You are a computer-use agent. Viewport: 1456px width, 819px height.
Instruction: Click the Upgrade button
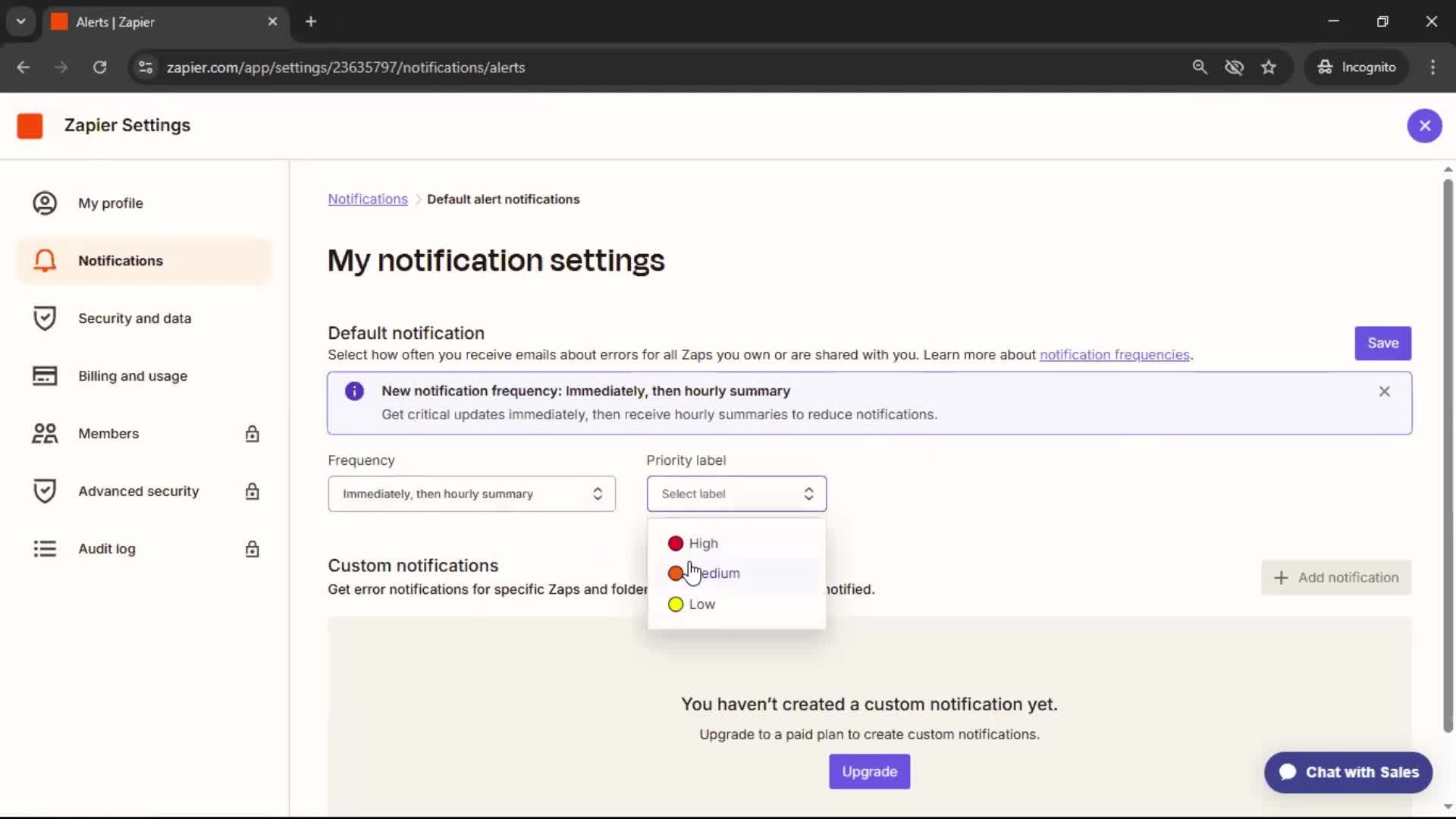pyautogui.click(x=869, y=772)
